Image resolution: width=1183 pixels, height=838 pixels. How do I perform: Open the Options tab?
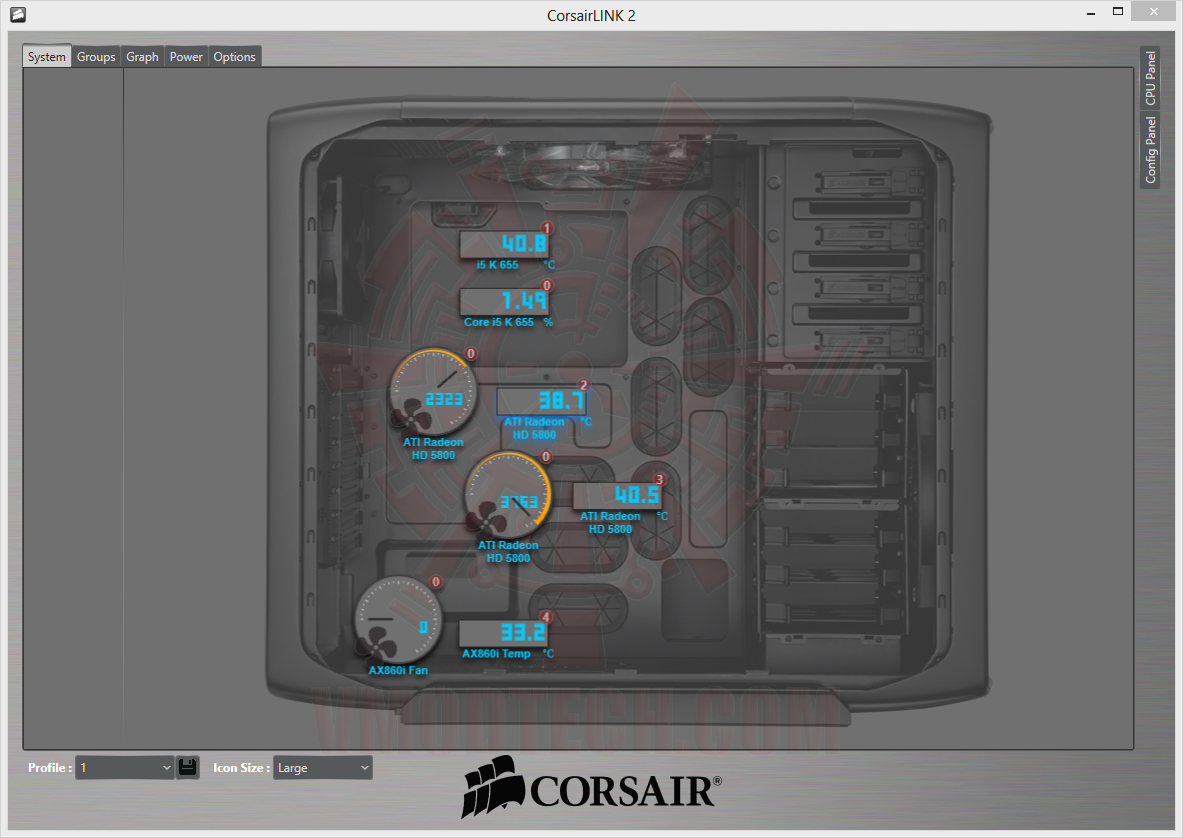(234, 57)
